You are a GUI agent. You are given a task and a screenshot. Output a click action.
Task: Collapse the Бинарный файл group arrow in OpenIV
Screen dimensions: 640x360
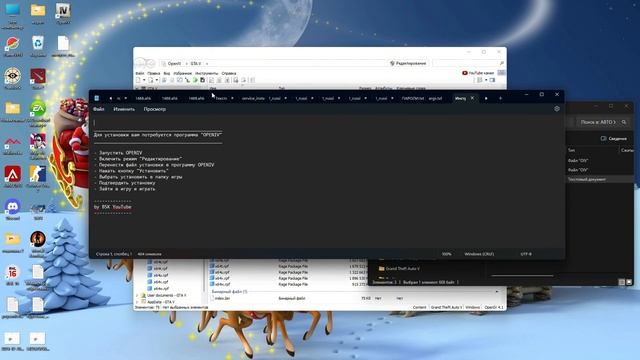pyautogui.click(x=497, y=292)
